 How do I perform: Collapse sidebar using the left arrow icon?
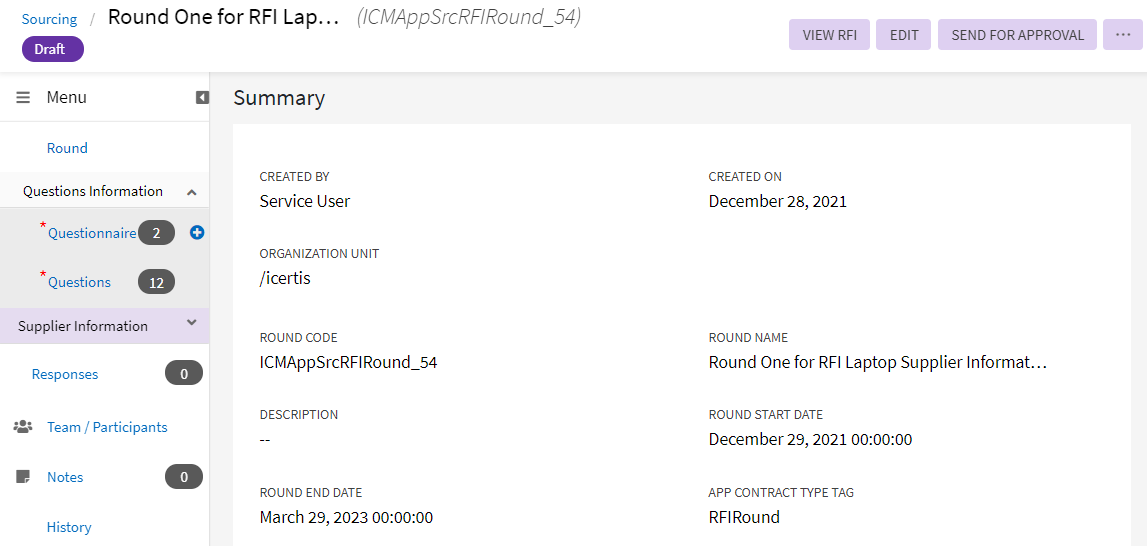tap(202, 97)
